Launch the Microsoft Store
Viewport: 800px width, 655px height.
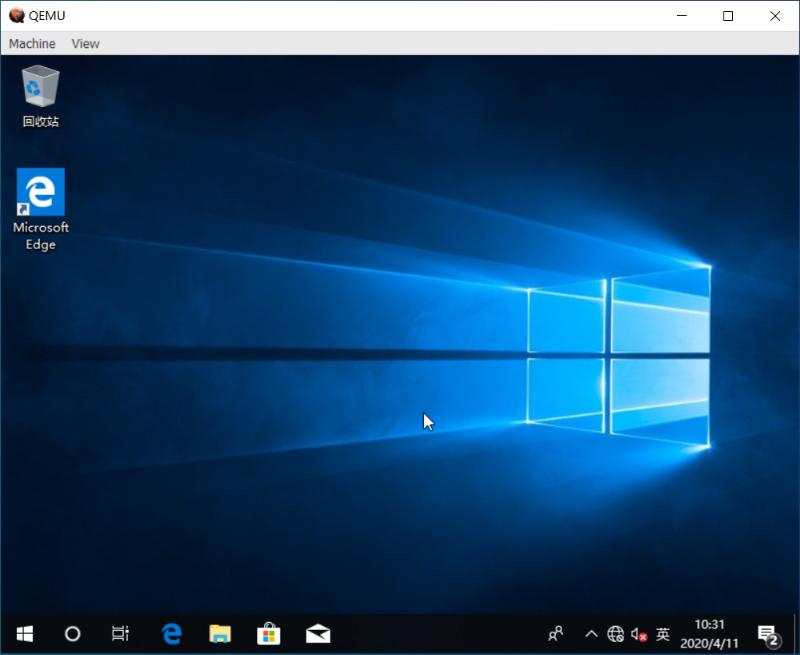[268, 633]
